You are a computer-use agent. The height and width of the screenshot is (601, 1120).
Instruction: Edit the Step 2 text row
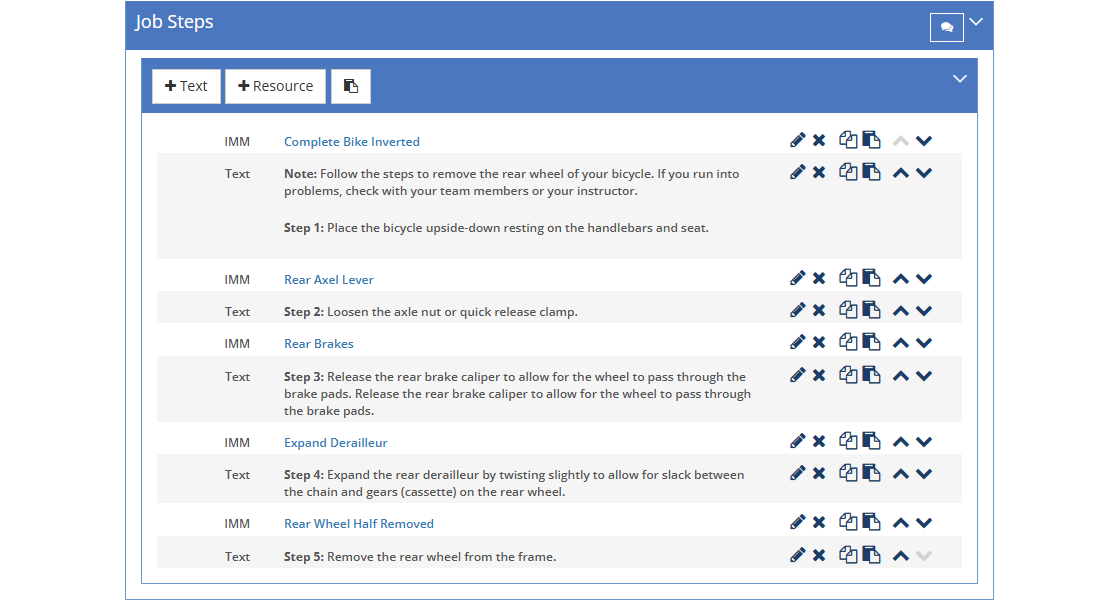click(797, 310)
